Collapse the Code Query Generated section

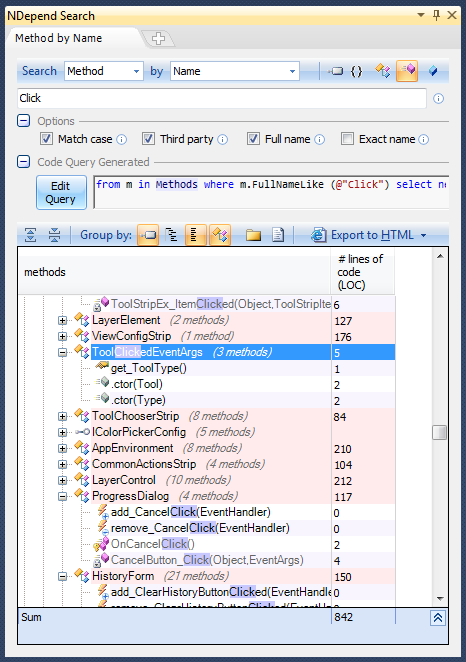pos(24,162)
